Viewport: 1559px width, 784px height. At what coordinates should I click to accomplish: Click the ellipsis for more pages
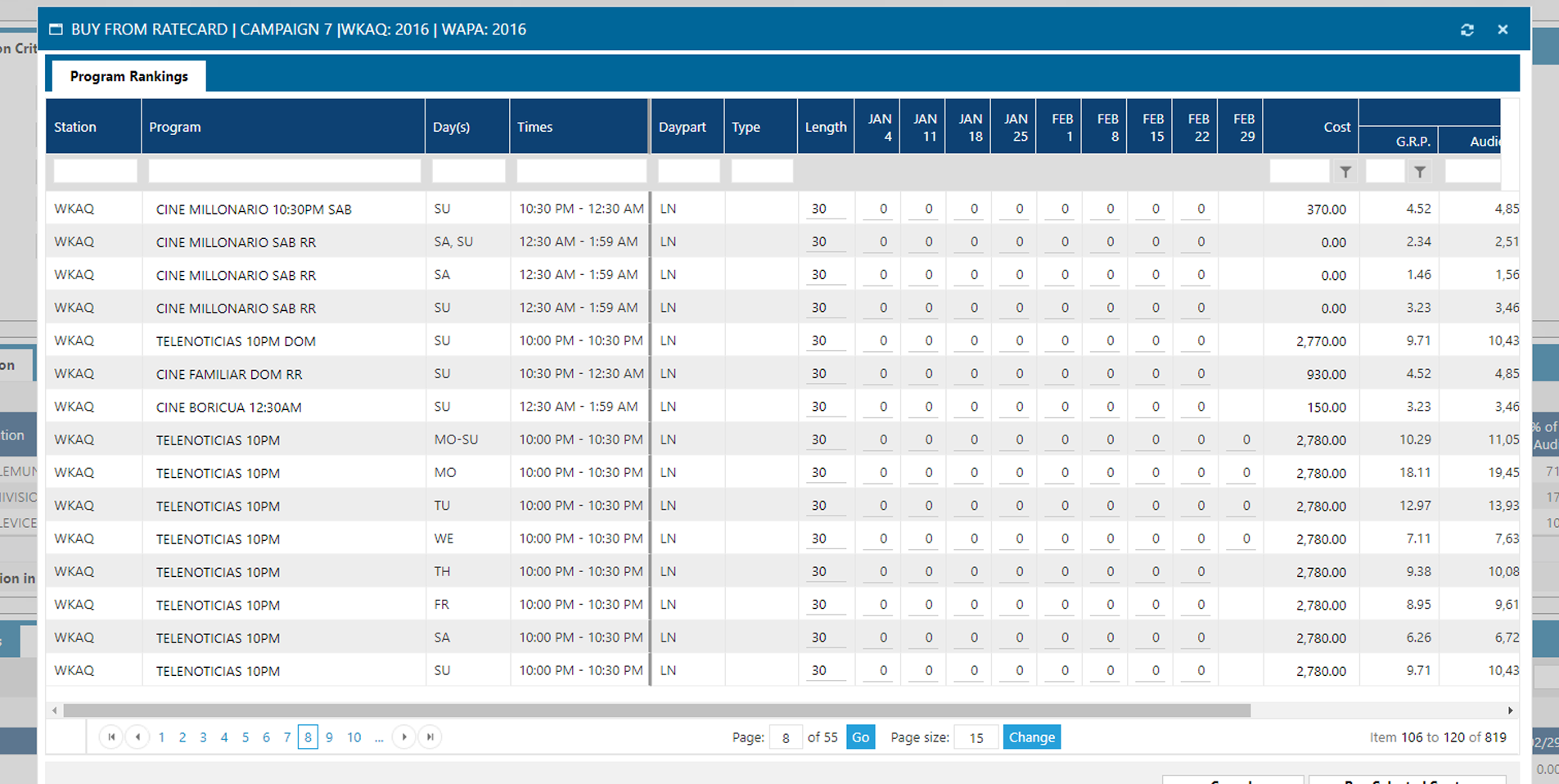click(379, 737)
